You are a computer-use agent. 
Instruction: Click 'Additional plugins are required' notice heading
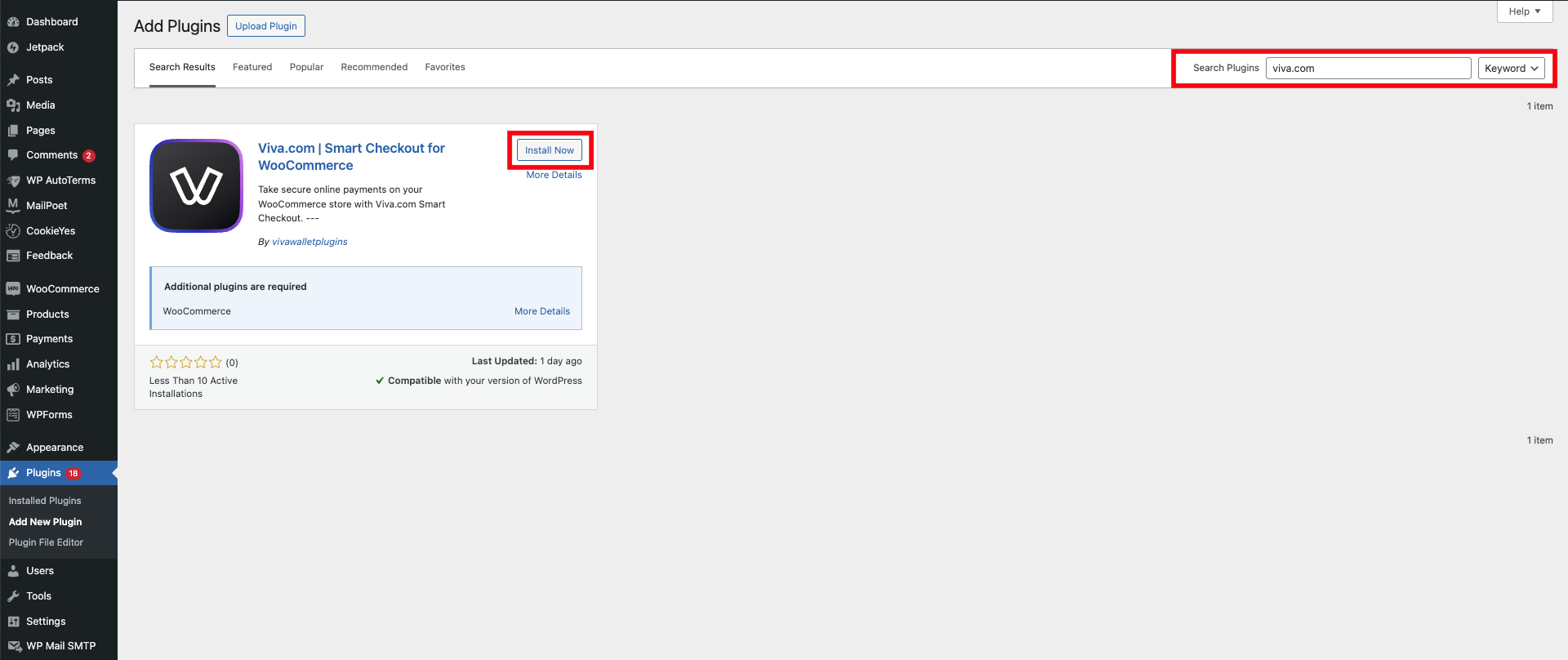tap(235, 287)
